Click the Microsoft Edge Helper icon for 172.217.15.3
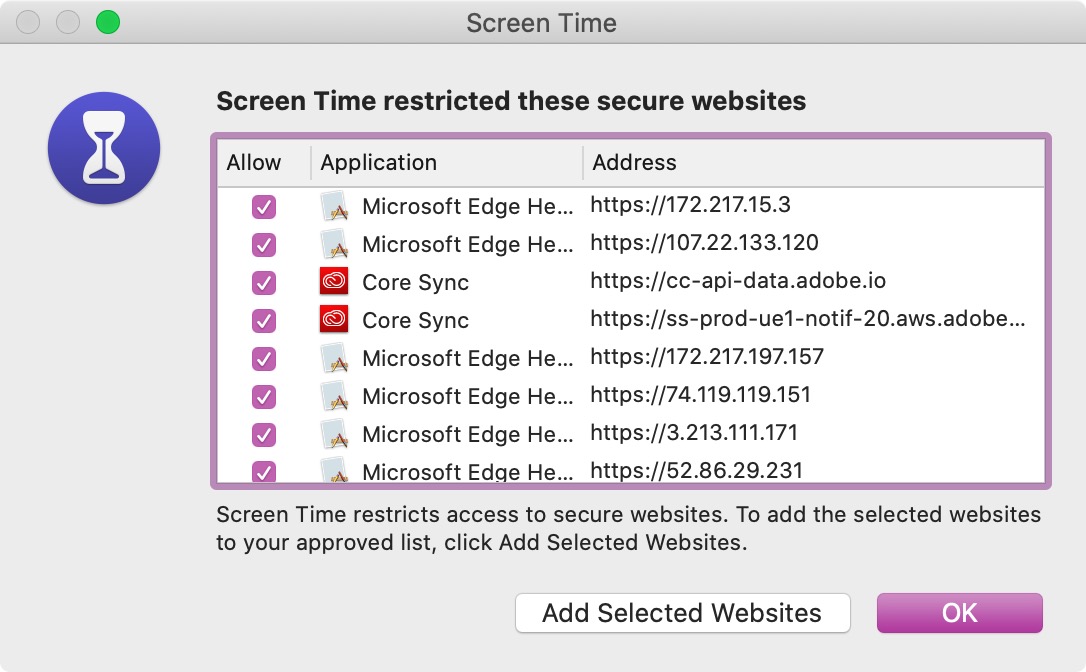Image resolution: width=1086 pixels, height=672 pixels. [333, 207]
